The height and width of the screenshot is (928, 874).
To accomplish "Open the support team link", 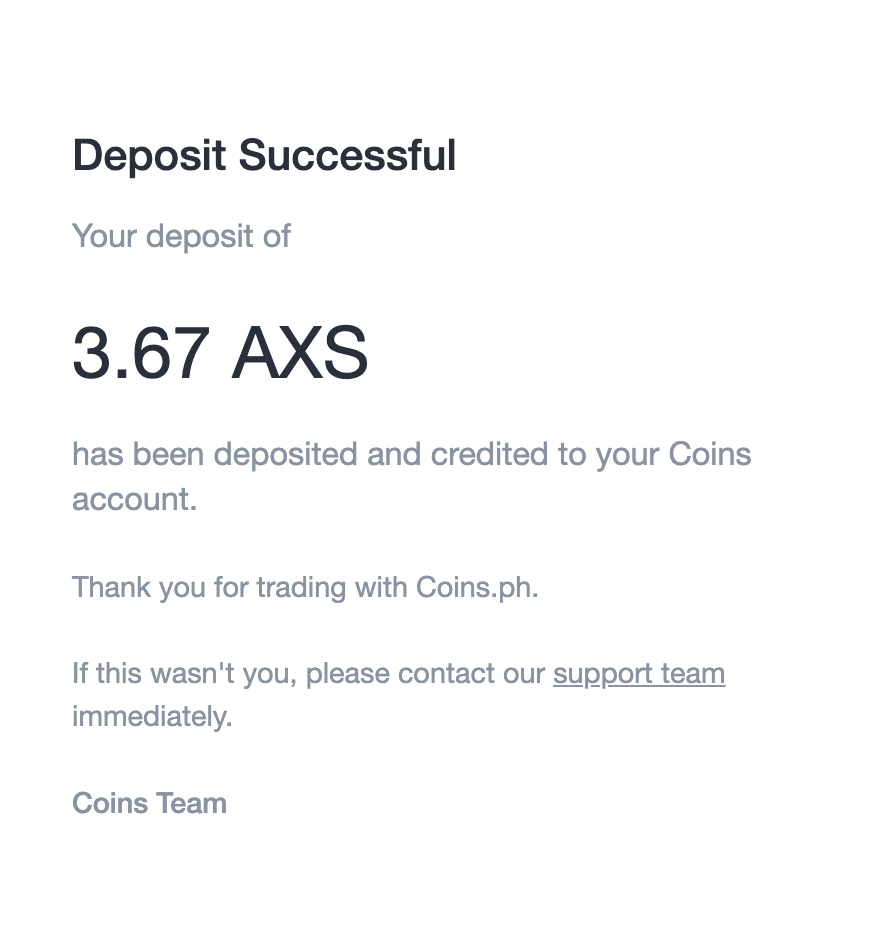I will 638,675.
